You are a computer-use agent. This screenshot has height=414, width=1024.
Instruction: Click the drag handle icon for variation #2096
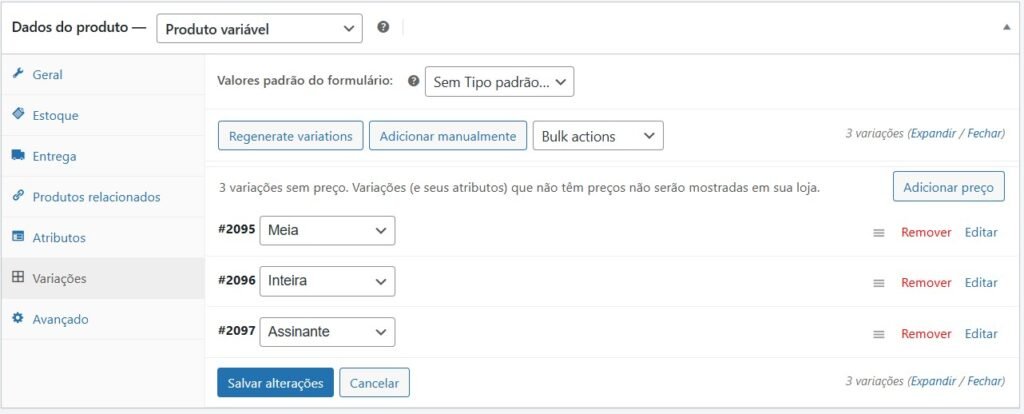tap(879, 283)
